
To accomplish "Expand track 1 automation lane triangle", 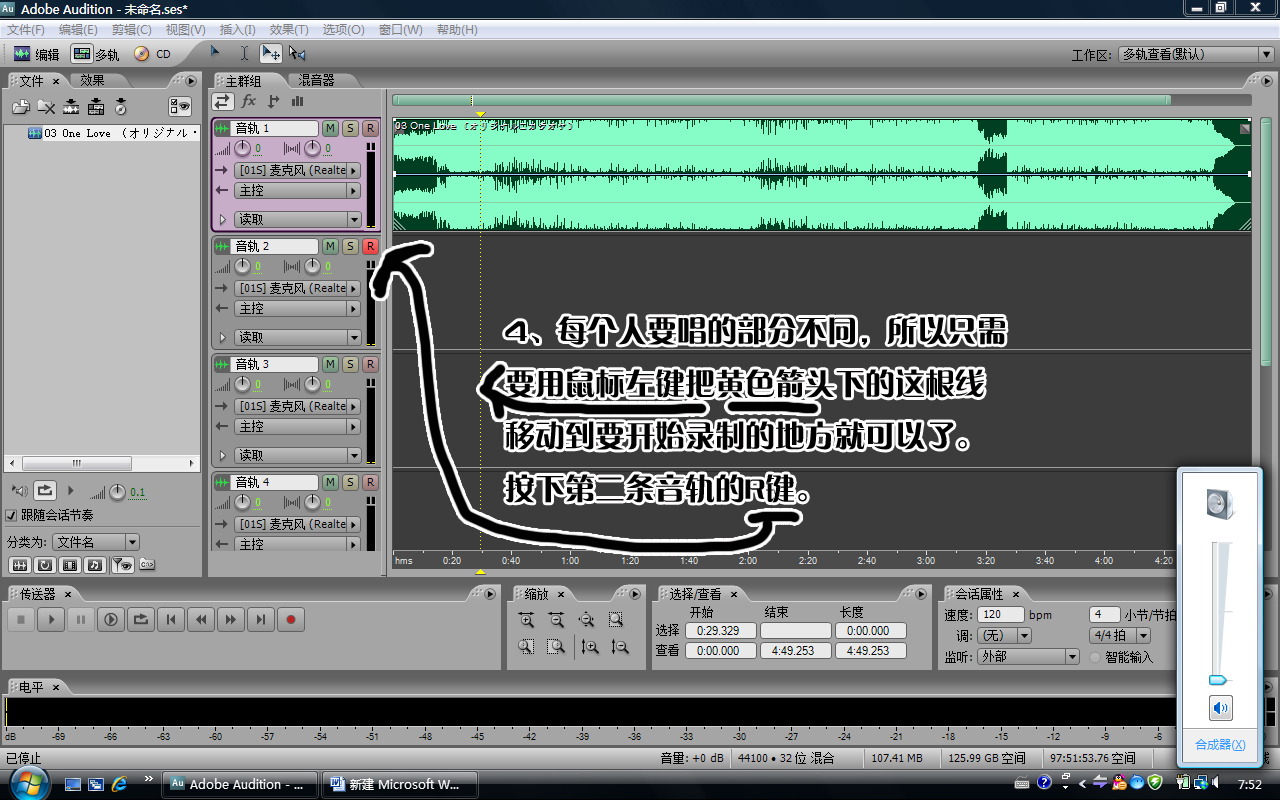I will [222, 220].
